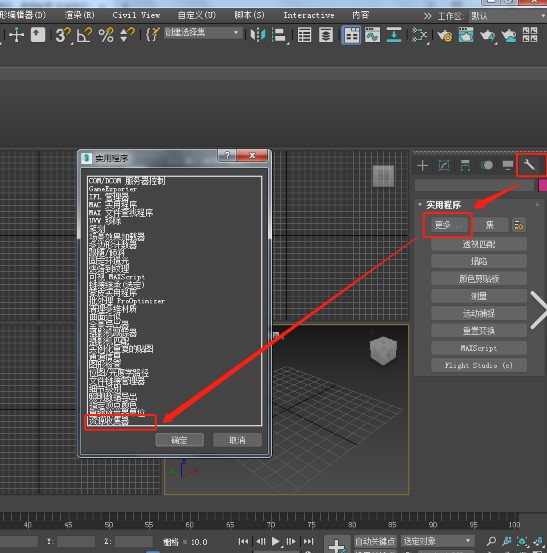547x553 pixels.
Task: Open Render Setup teapot icon
Action: 444,35
